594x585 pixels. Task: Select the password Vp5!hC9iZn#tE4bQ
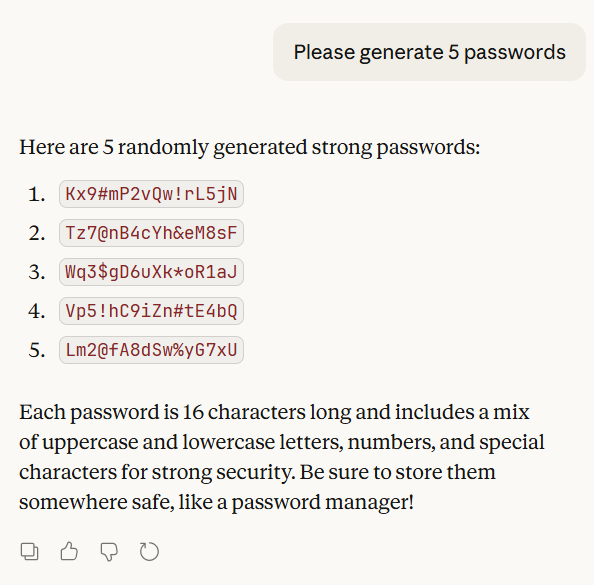tap(151, 311)
